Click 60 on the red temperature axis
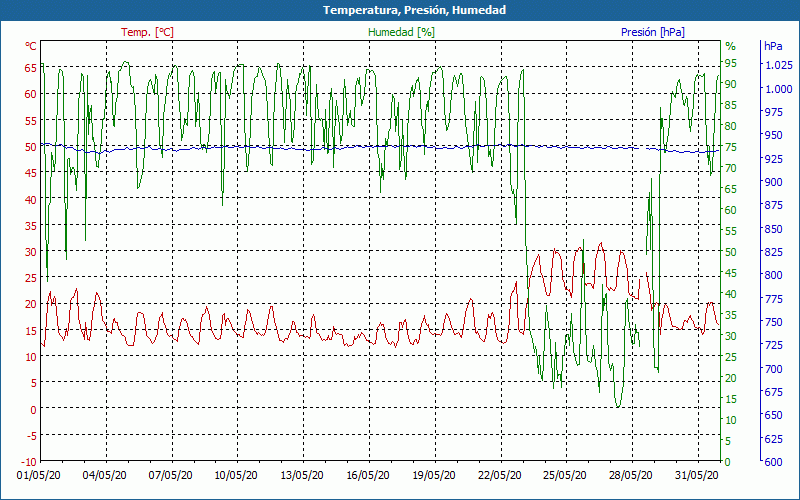Viewport: 800px width, 500px height. 31,94
